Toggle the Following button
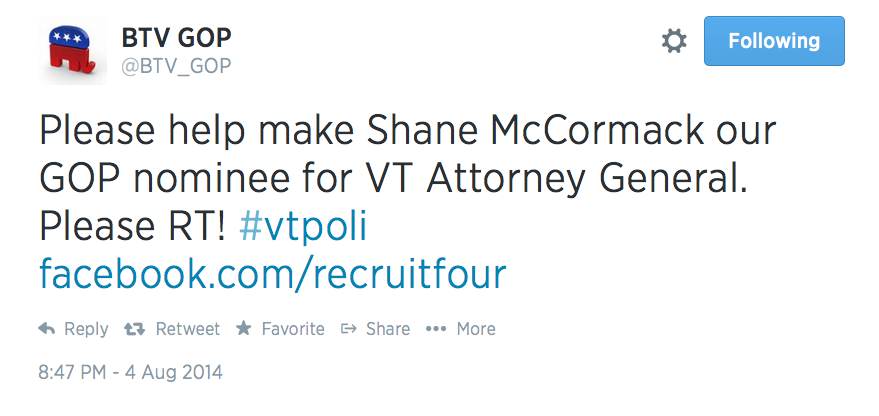This screenshot has width=879, height=416. (x=774, y=41)
